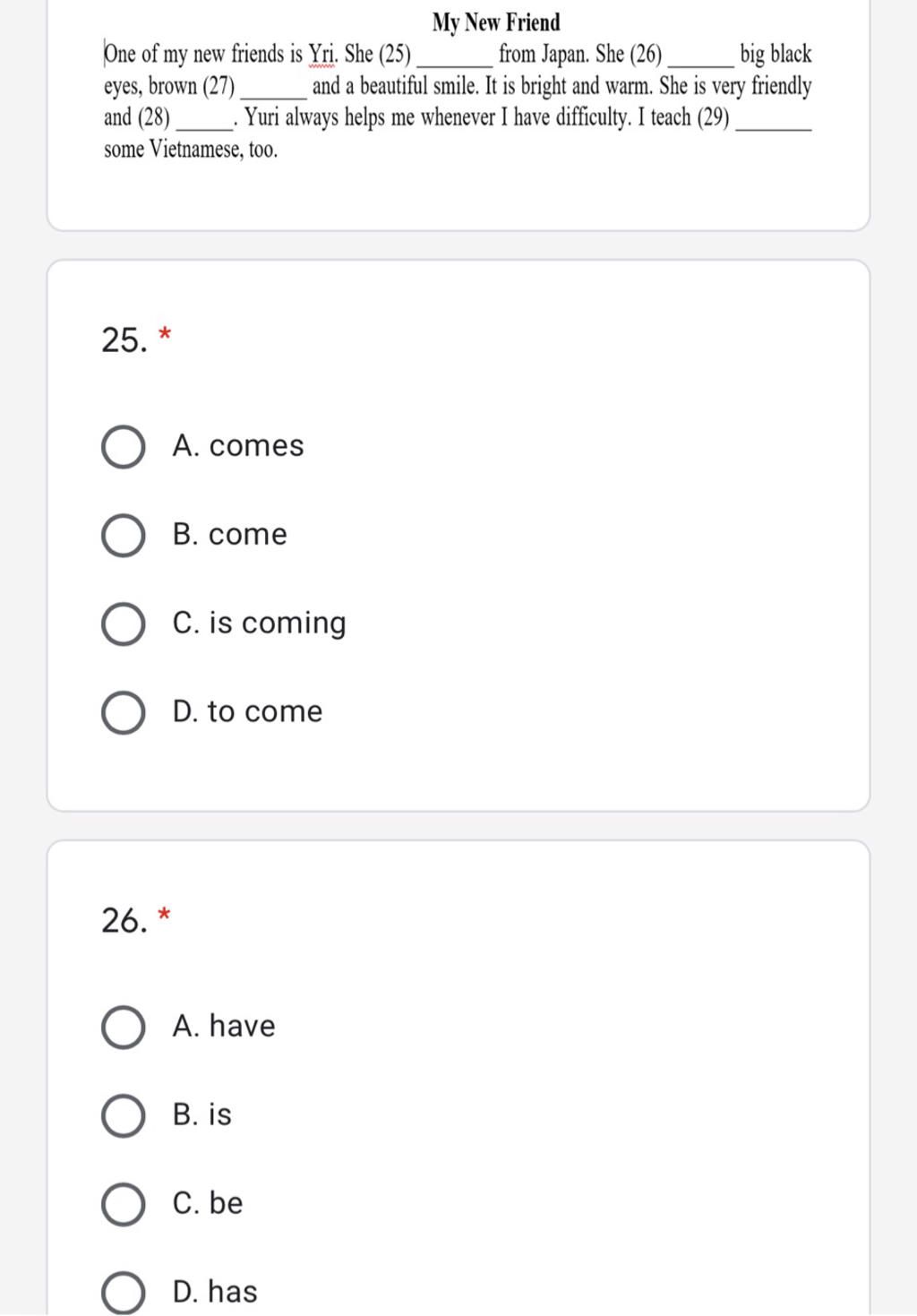Click the 'My New Friend' passage title
917x1316 pixels.
click(x=496, y=22)
